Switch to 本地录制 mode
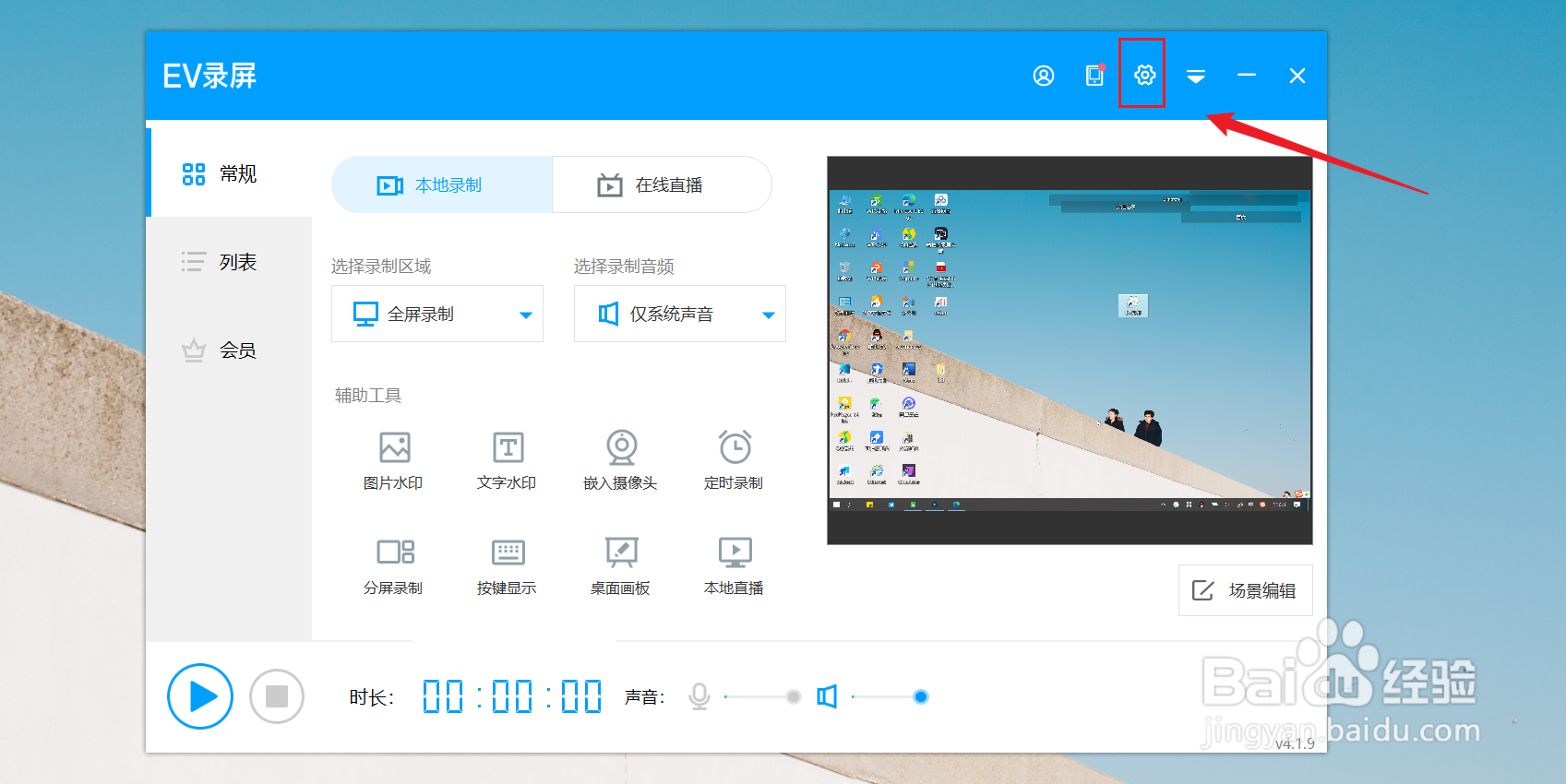Screen dimensions: 1566x784 pyautogui.click(x=442, y=185)
